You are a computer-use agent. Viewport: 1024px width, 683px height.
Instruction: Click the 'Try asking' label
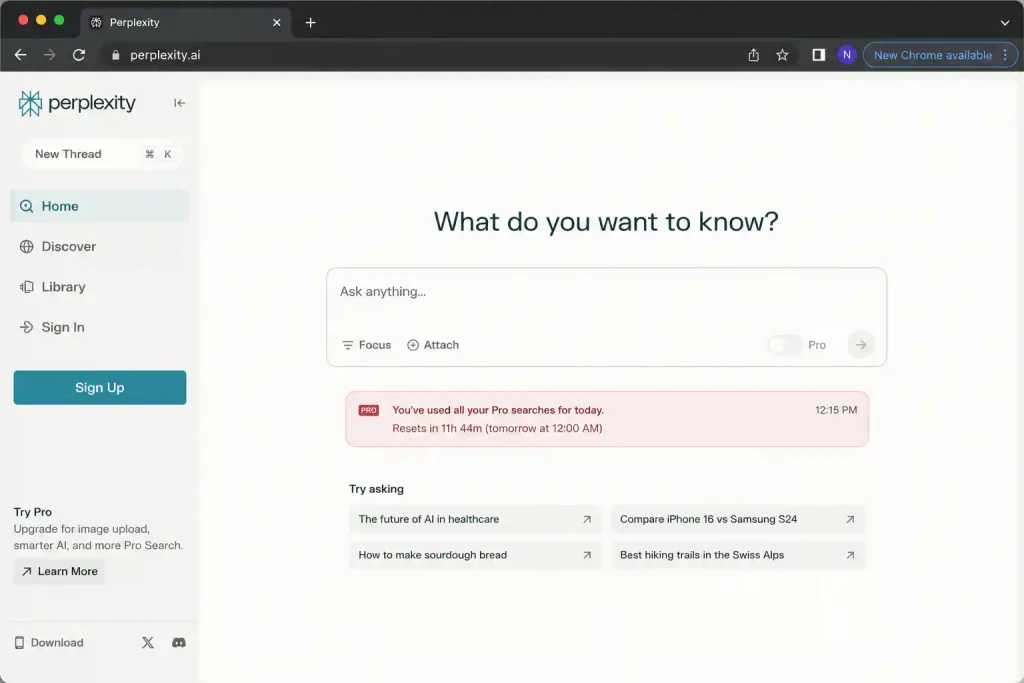[376, 489]
